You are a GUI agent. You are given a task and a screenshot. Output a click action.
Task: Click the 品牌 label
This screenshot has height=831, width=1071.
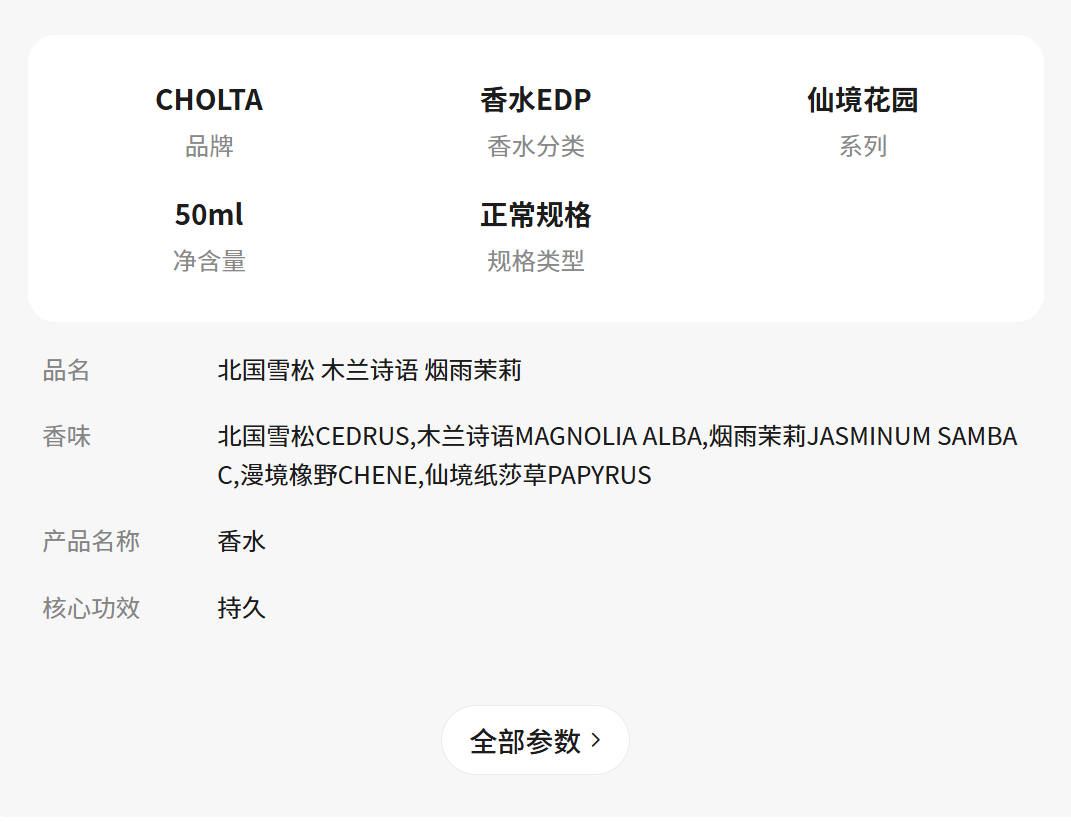click(x=209, y=147)
